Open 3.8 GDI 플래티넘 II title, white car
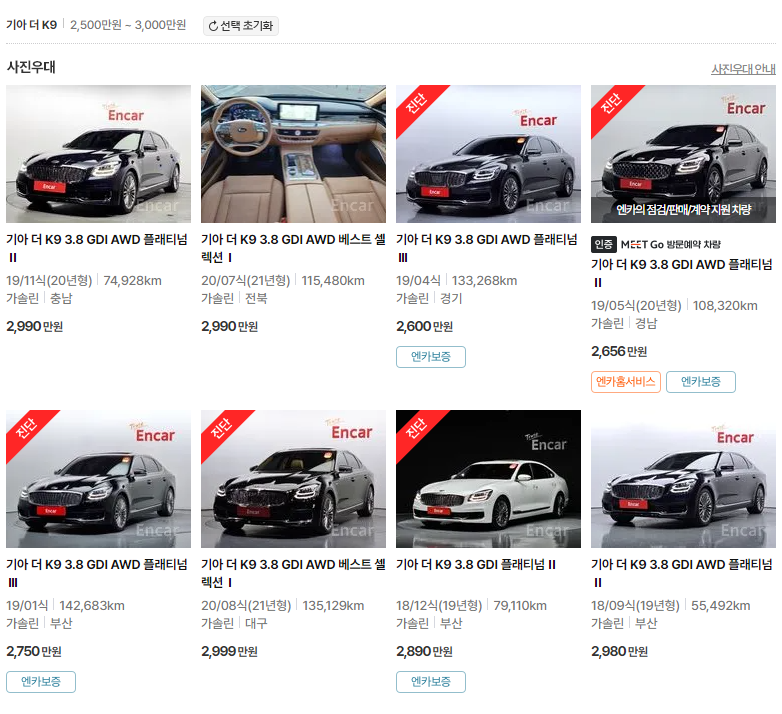Viewport: 782px width, 714px height. click(476, 564)
